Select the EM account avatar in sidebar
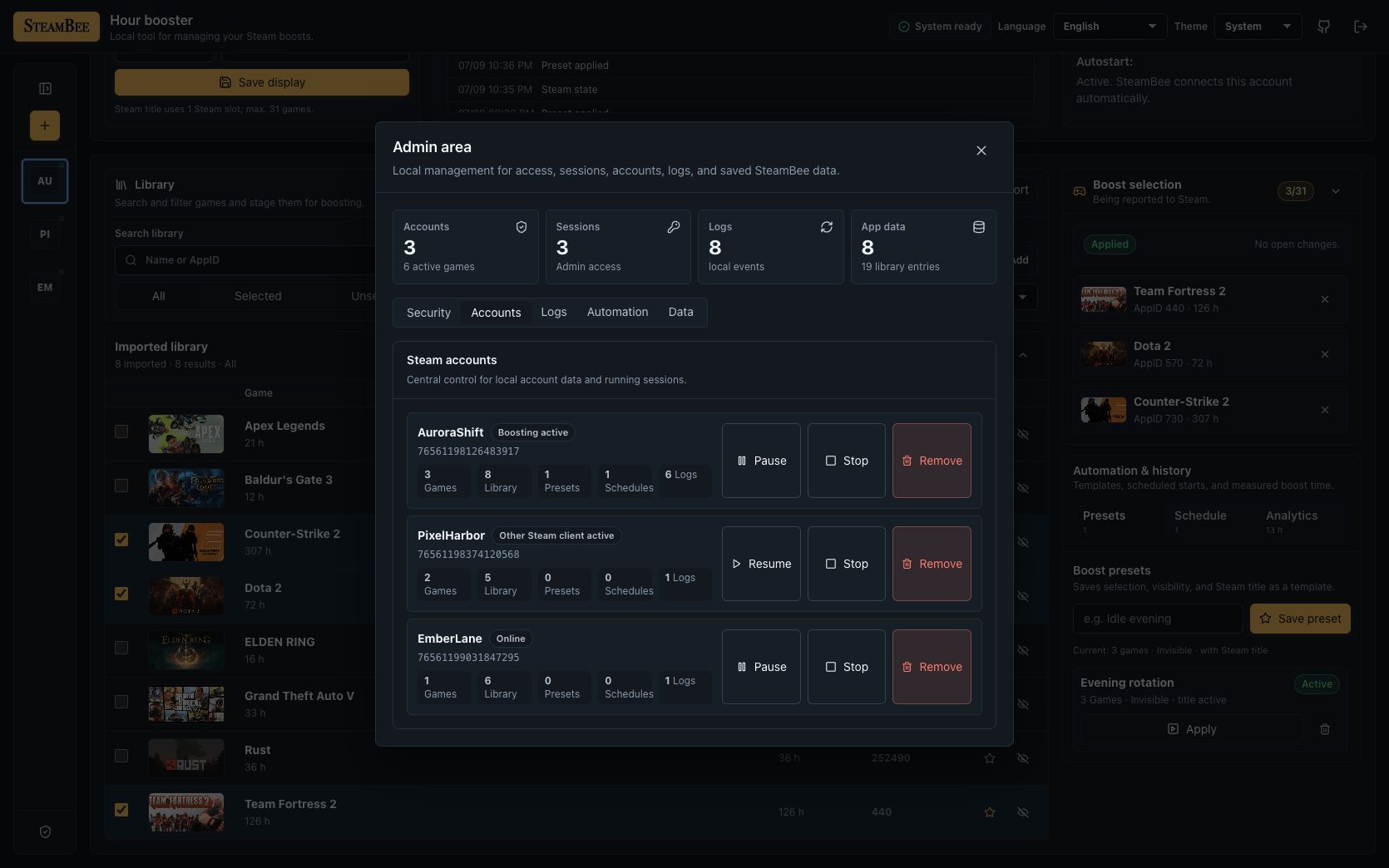Viewport: 1389px width, 868px height. pos(45,288)
